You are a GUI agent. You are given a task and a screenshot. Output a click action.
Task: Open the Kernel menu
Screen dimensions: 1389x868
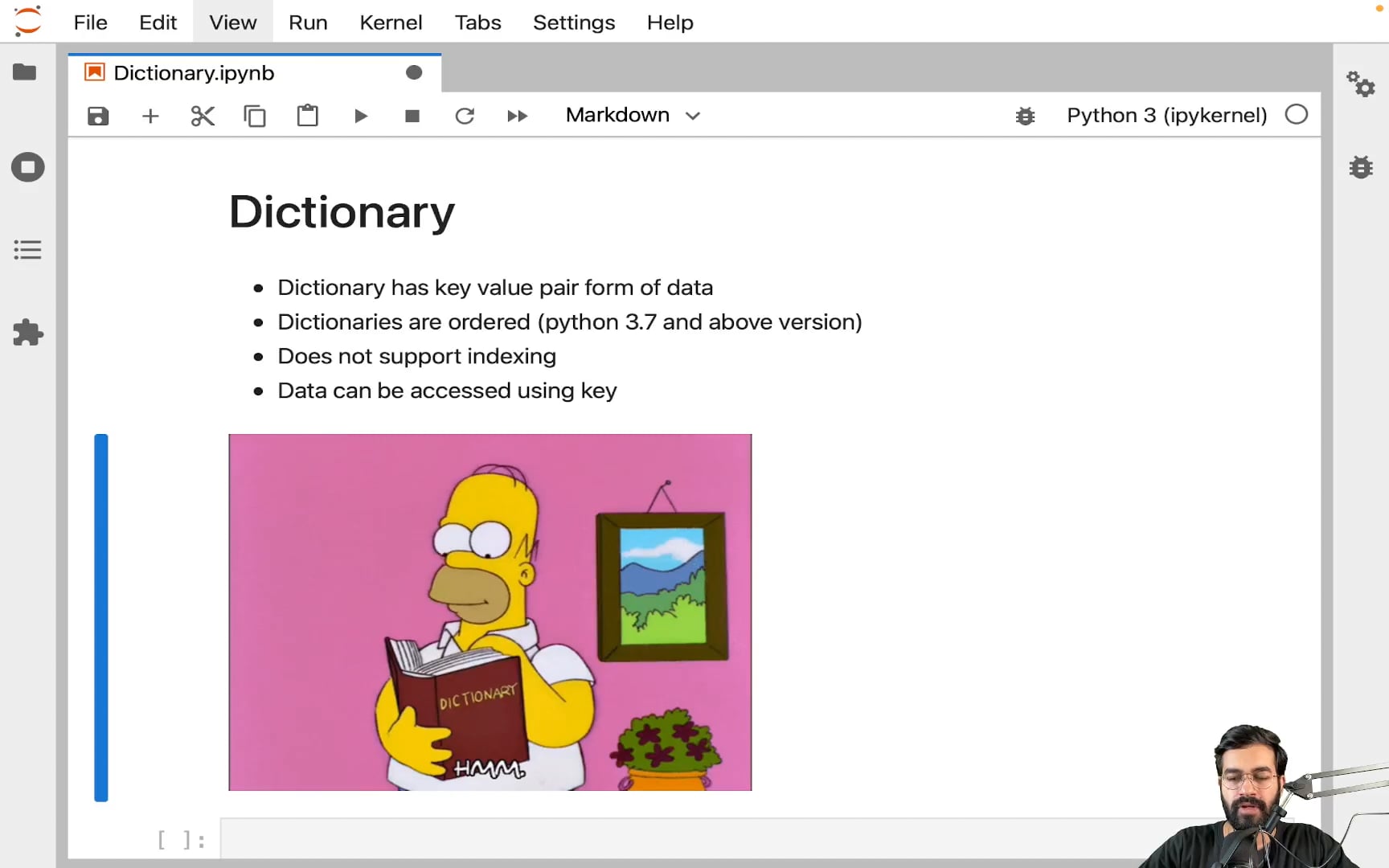point(391,23)
